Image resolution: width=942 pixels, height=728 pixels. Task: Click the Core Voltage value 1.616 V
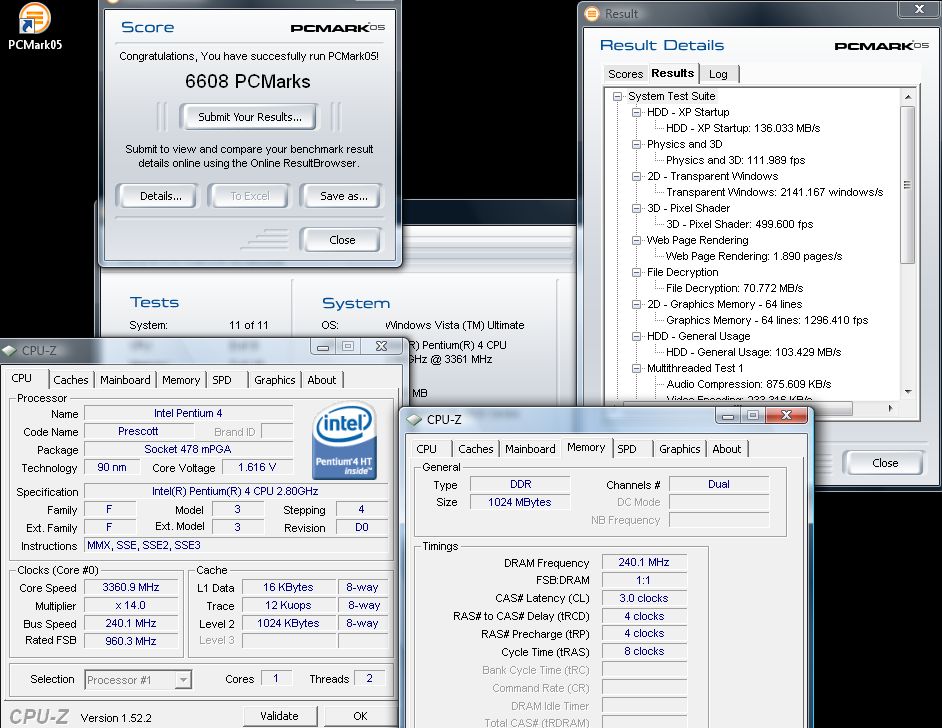click(257, 467)
